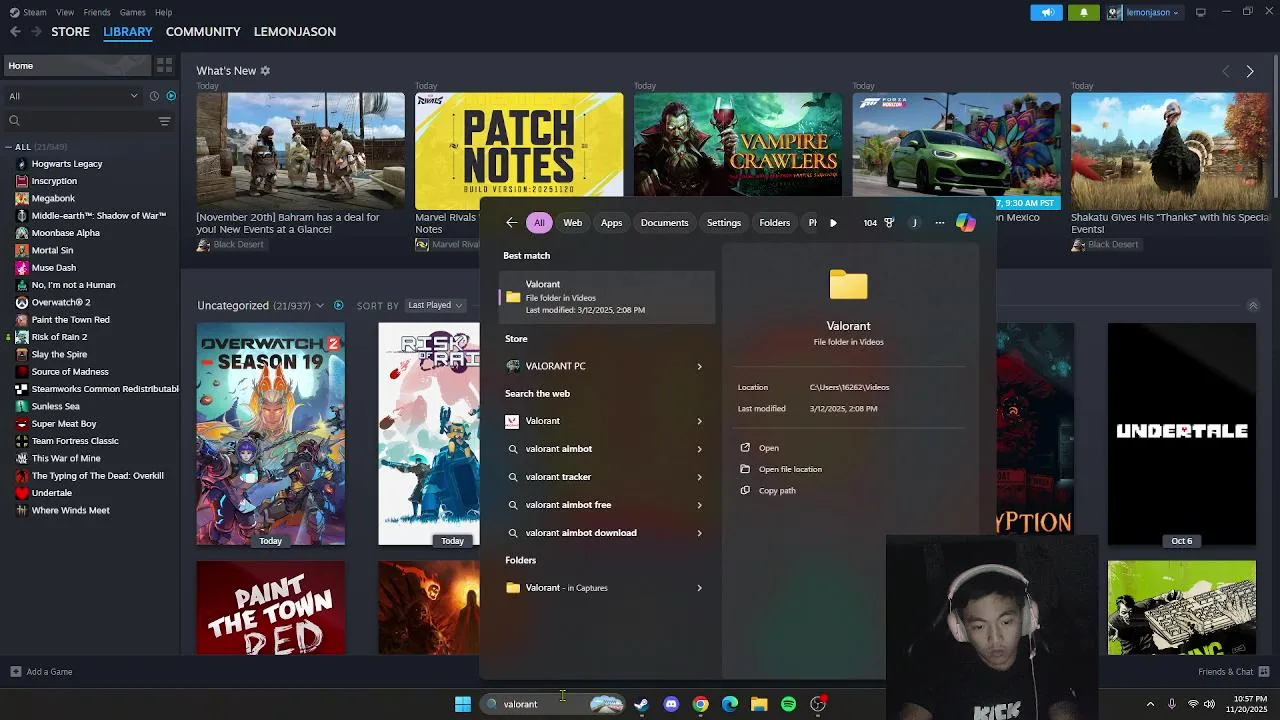Open Spotify from the taskbar
Viewport: 1280px width, 720px height.
click(x=789, y=704)
